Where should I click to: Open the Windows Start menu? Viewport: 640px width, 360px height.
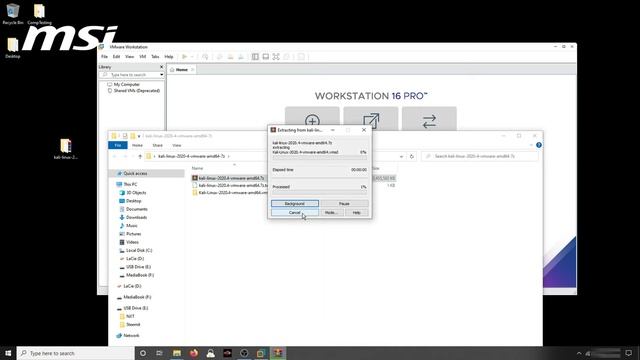8,353
